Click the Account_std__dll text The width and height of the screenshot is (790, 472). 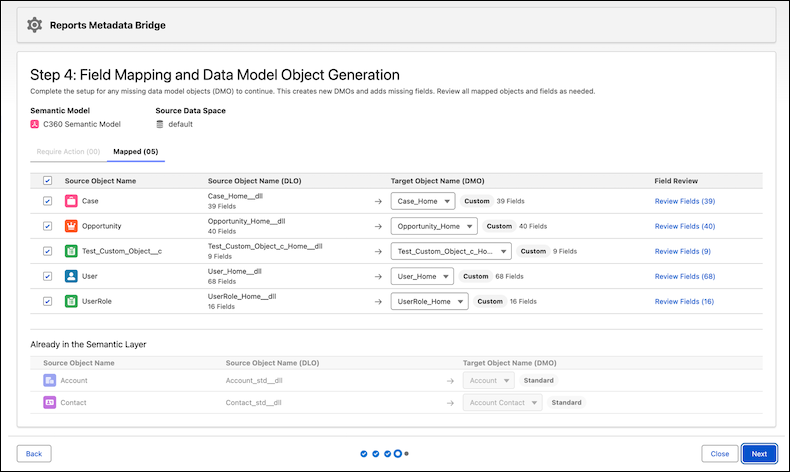[x=254, y=380]
